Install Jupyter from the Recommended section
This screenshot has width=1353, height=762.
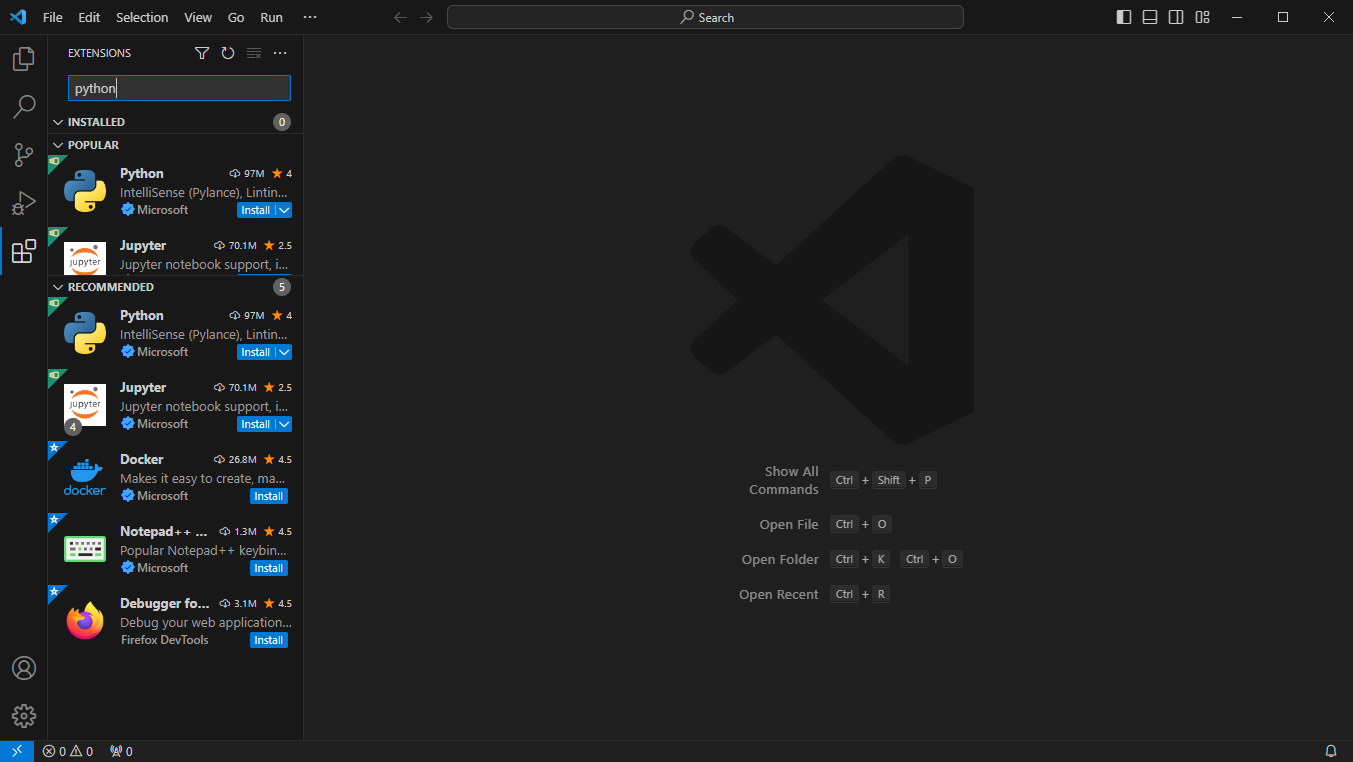pos(256,424)
